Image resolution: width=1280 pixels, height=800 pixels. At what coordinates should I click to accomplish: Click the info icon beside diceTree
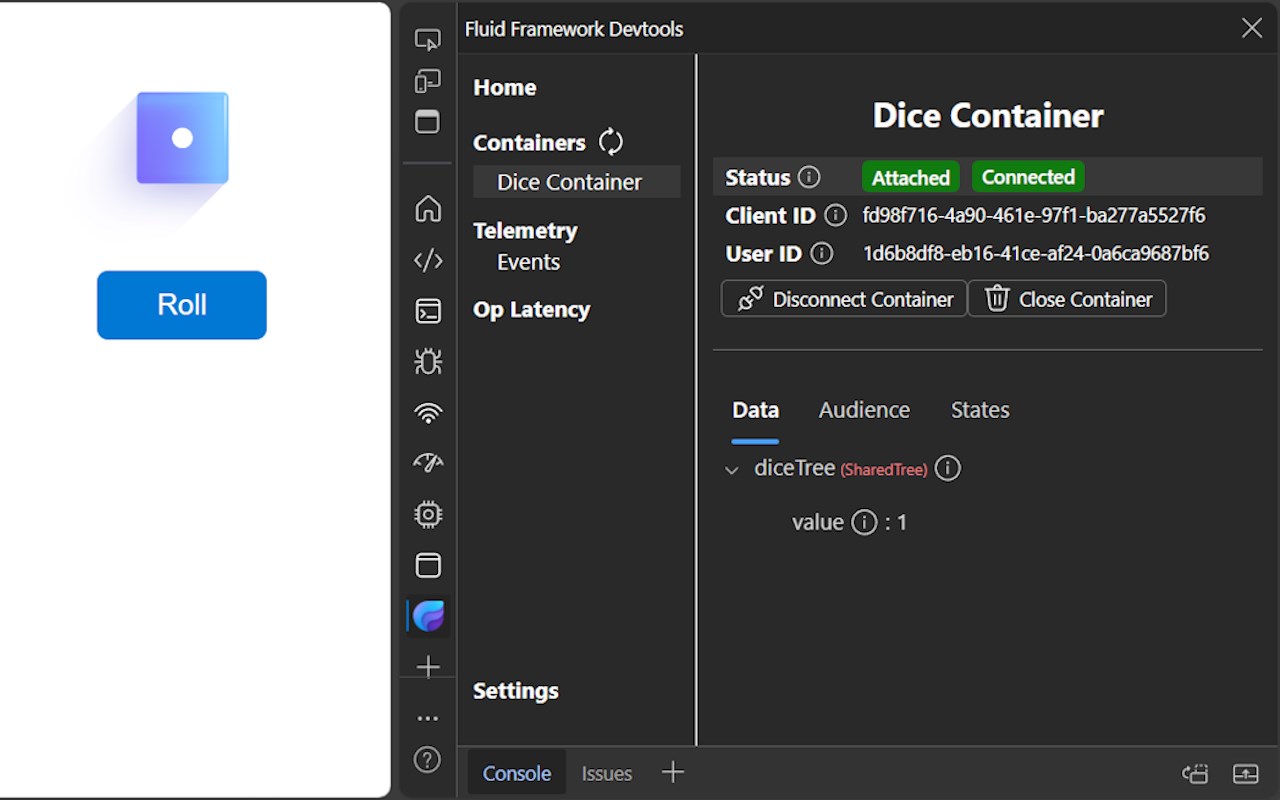pyautogui.click(x=947, y=468)
